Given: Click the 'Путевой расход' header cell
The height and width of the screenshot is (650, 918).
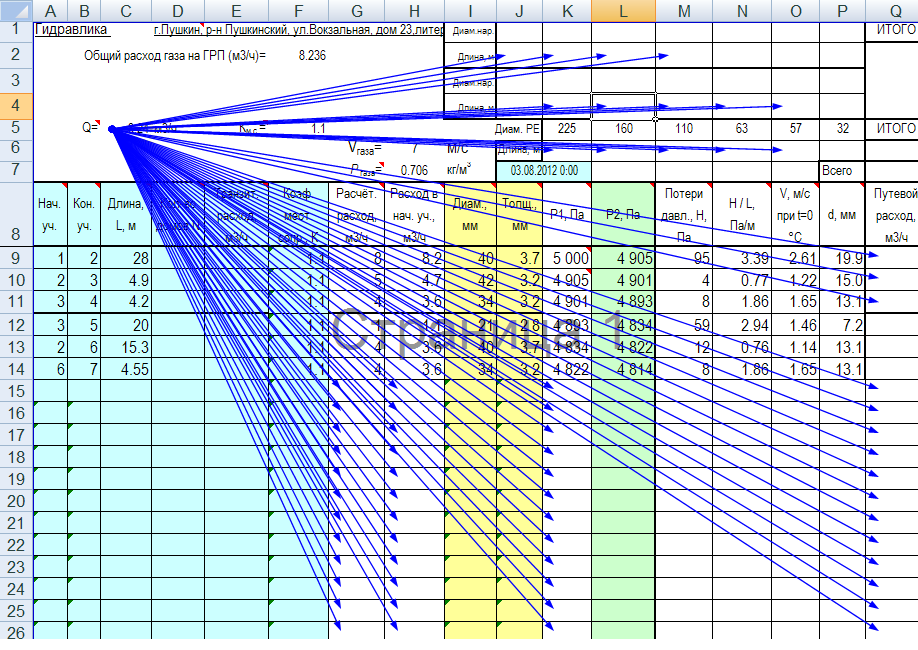Looking at the screenshot, I should 891,215.
